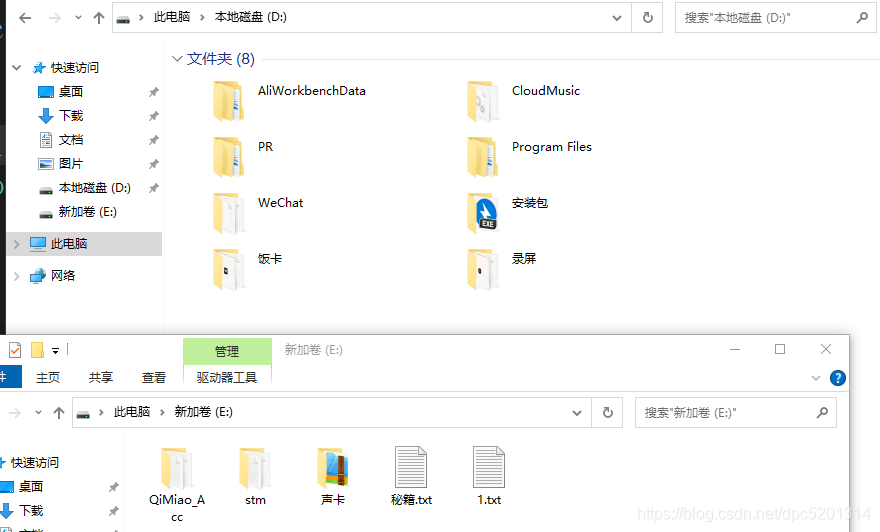
Task: Click back arrow in D: window
Action: pos(25,18)
